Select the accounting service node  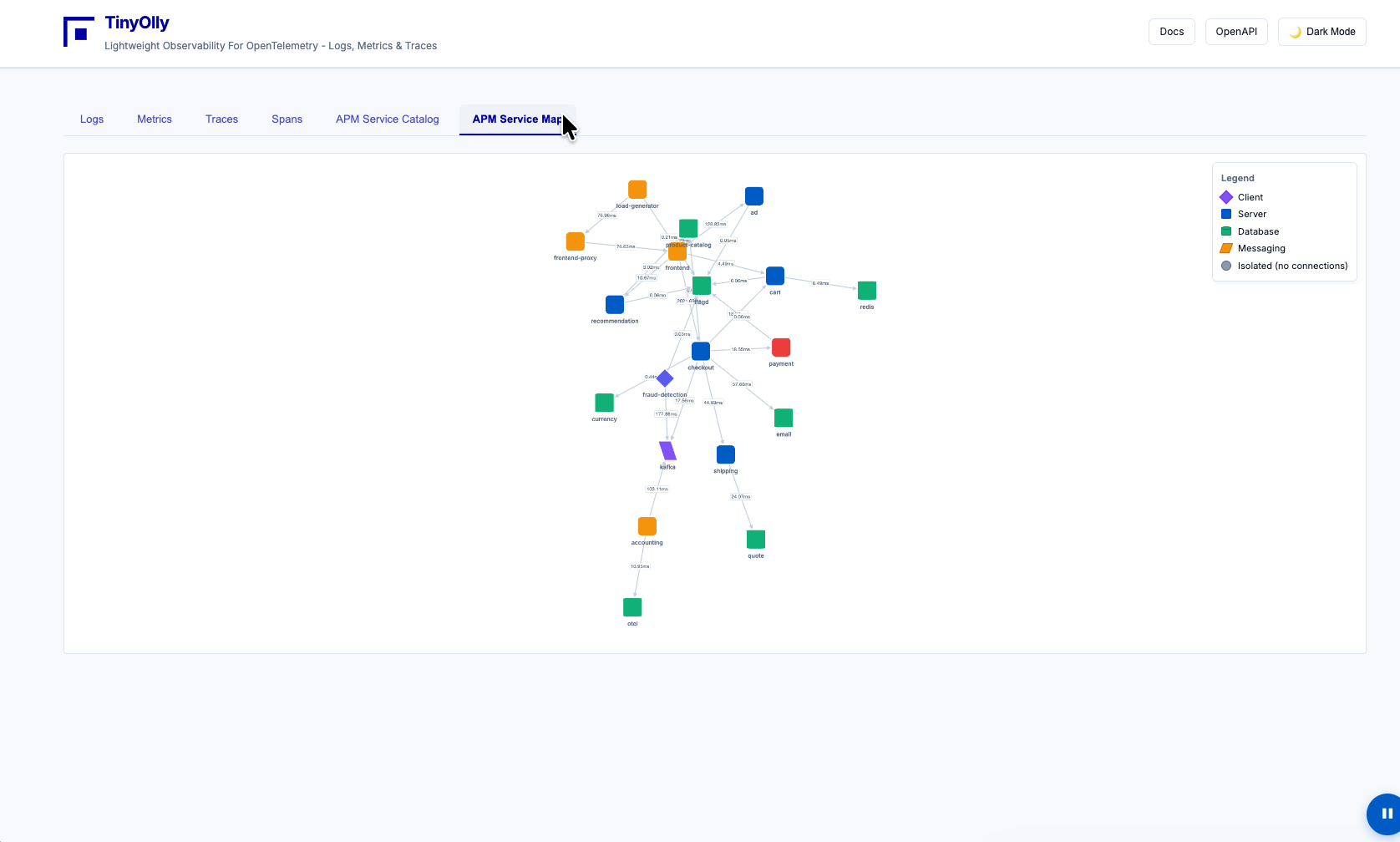pos(647,526)
